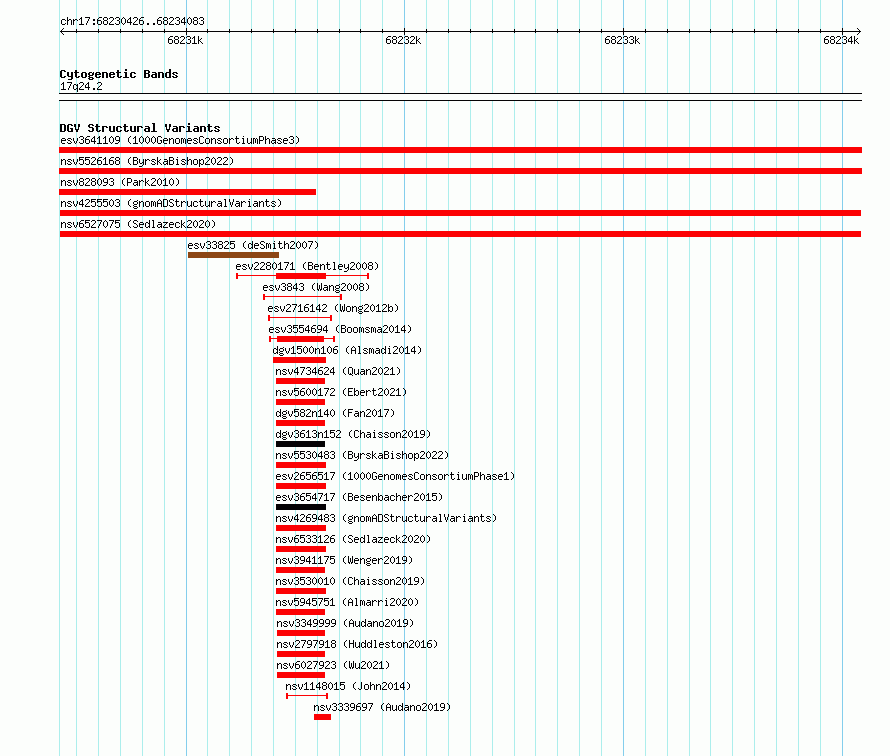890x756 pixels.
Task: Select nsv5530483 (ByrskaBishop2022) label
Action: coord(362,455)
